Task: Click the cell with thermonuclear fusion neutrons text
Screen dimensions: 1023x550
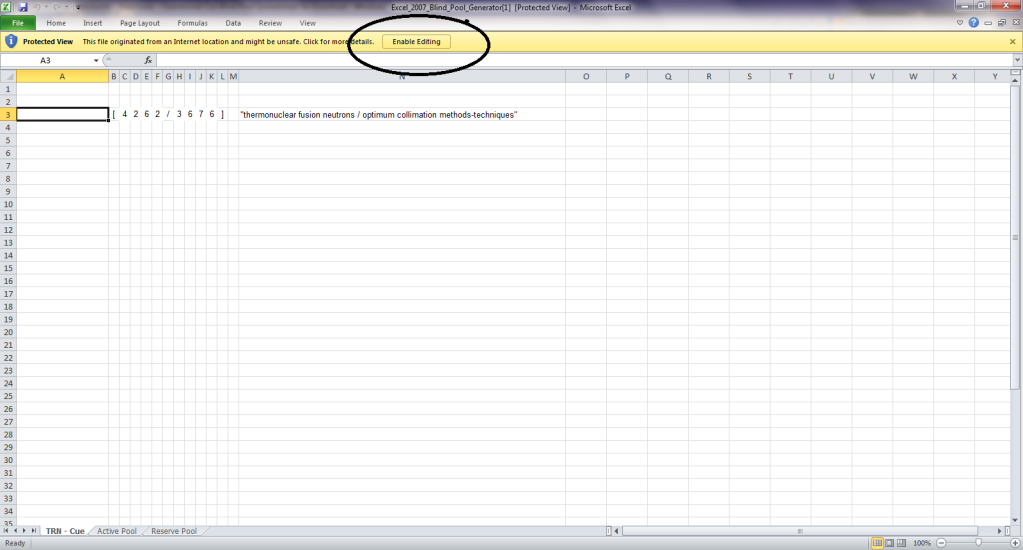Action: tap(402, 115)
